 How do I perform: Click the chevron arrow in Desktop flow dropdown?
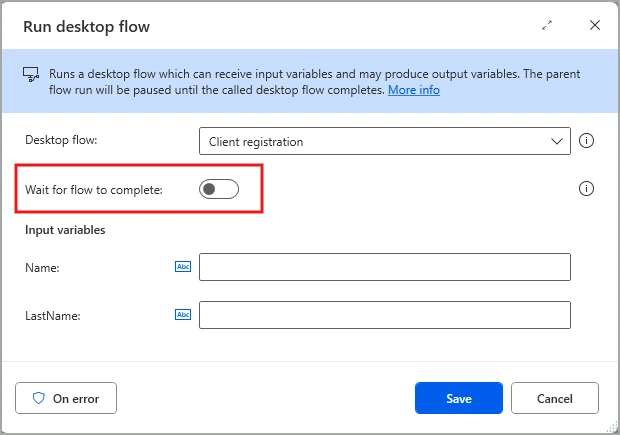coord(558,141)
